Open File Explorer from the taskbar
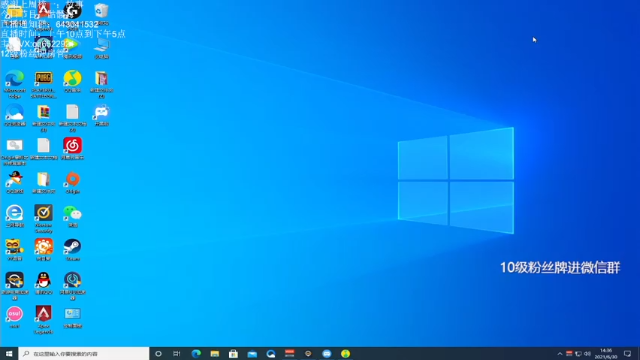The width and height of the screenshot is (640, 360). pos(215,353)
